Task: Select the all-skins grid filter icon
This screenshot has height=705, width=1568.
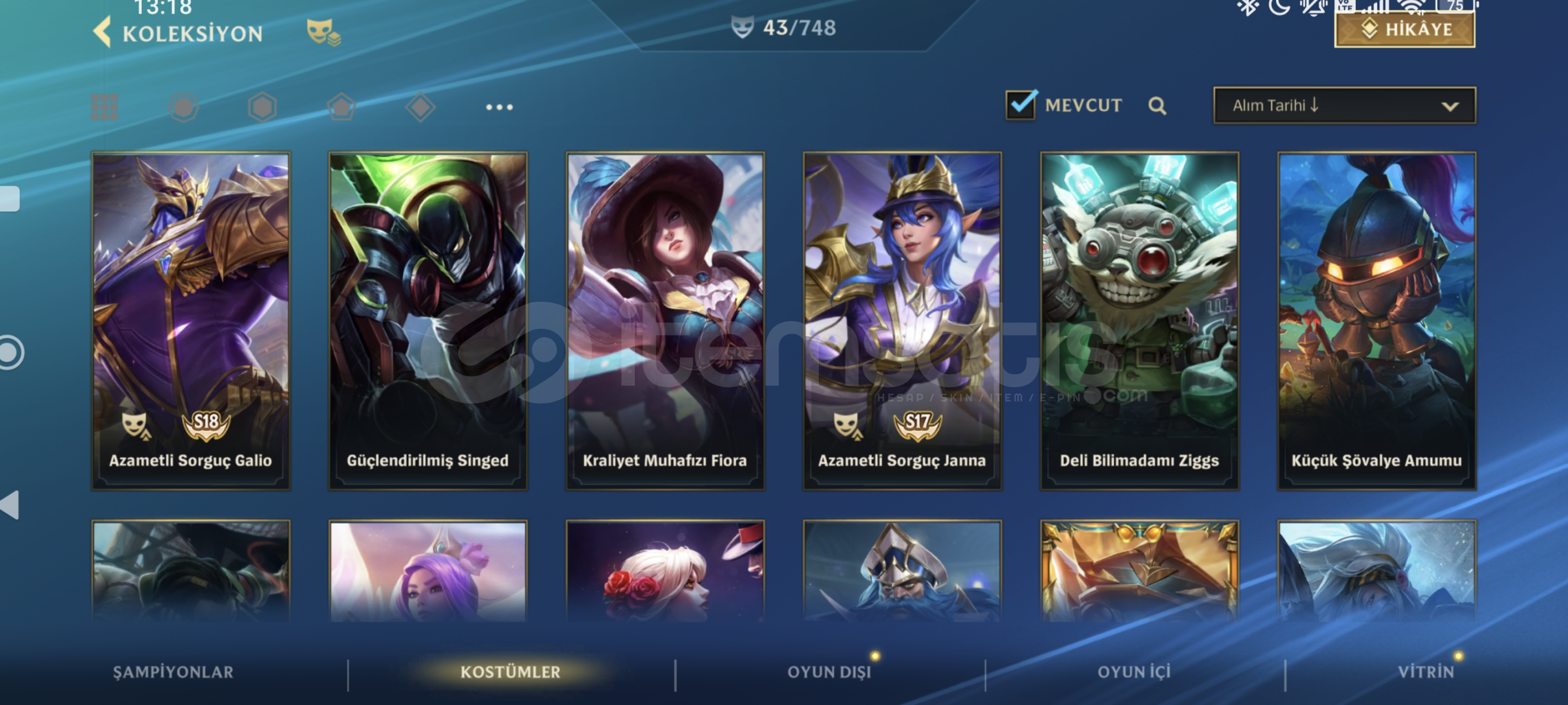Action: pyautogui.click(x=104, y=107)
